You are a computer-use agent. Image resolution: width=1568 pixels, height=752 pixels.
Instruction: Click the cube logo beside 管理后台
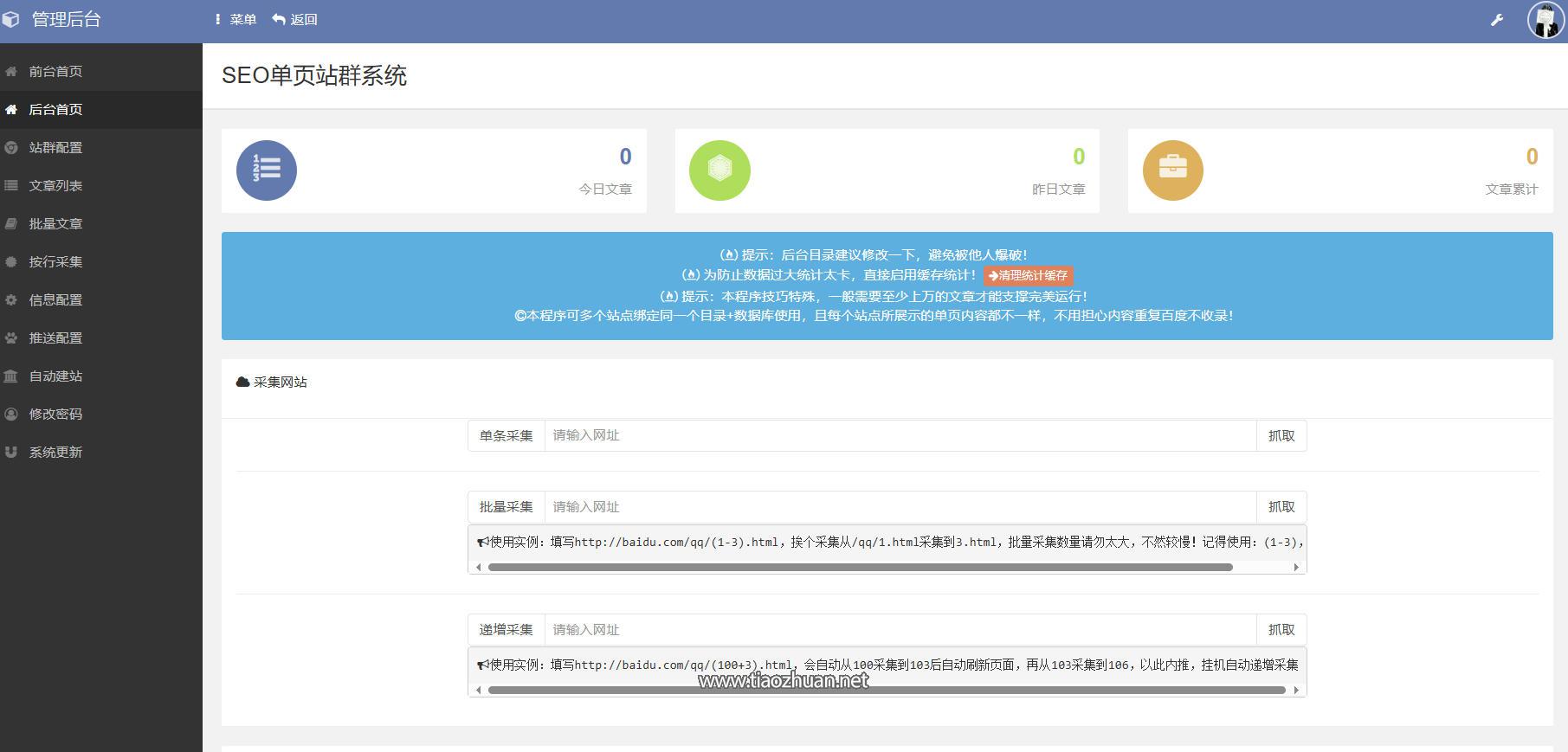[10, 19]
